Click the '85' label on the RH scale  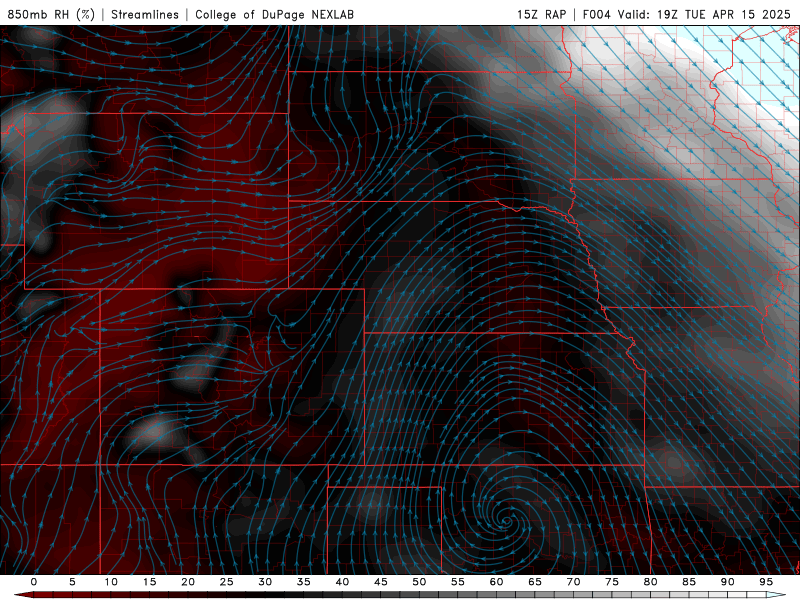click(689, 582)
